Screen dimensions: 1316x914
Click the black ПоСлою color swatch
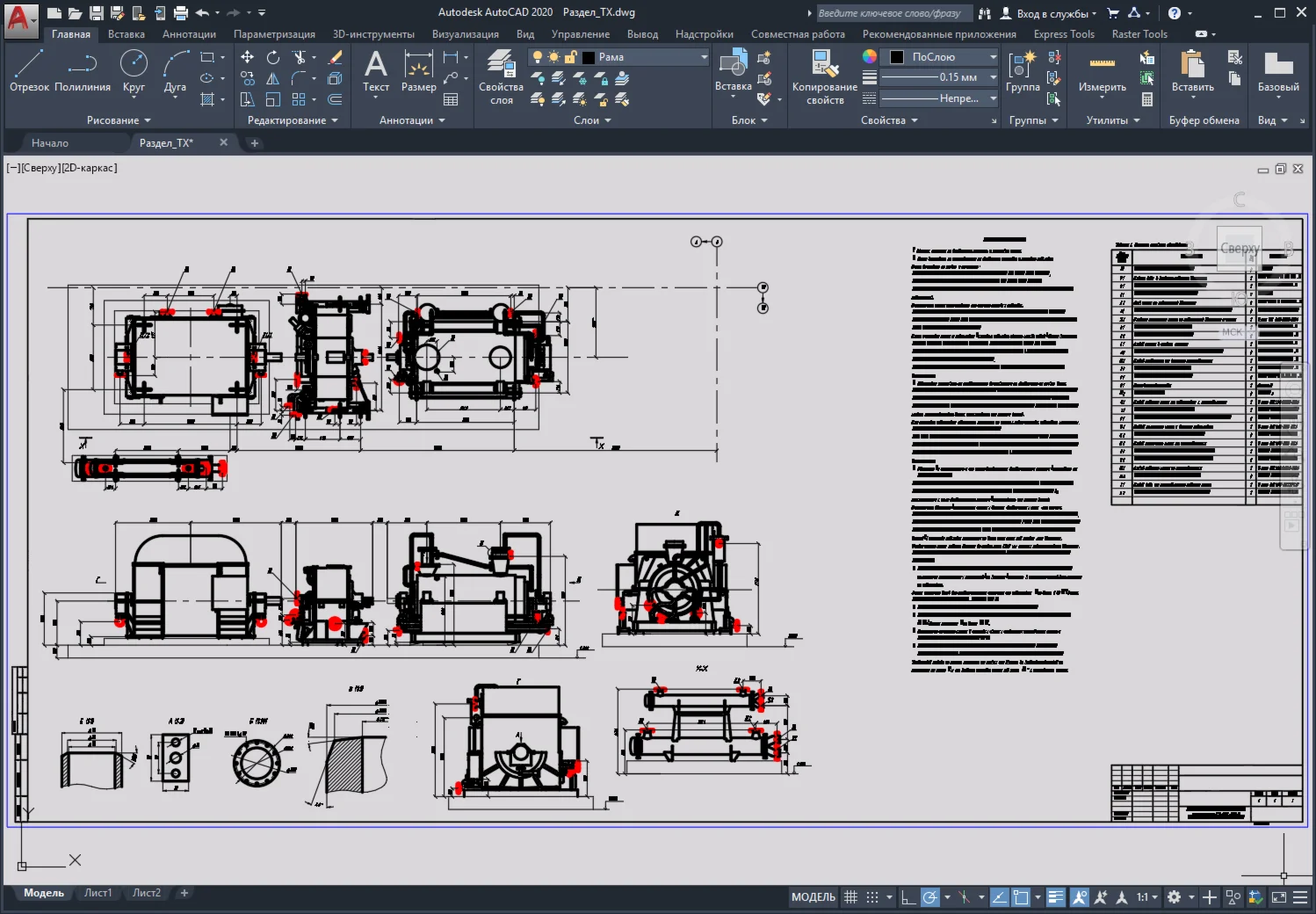click(897, 57)
